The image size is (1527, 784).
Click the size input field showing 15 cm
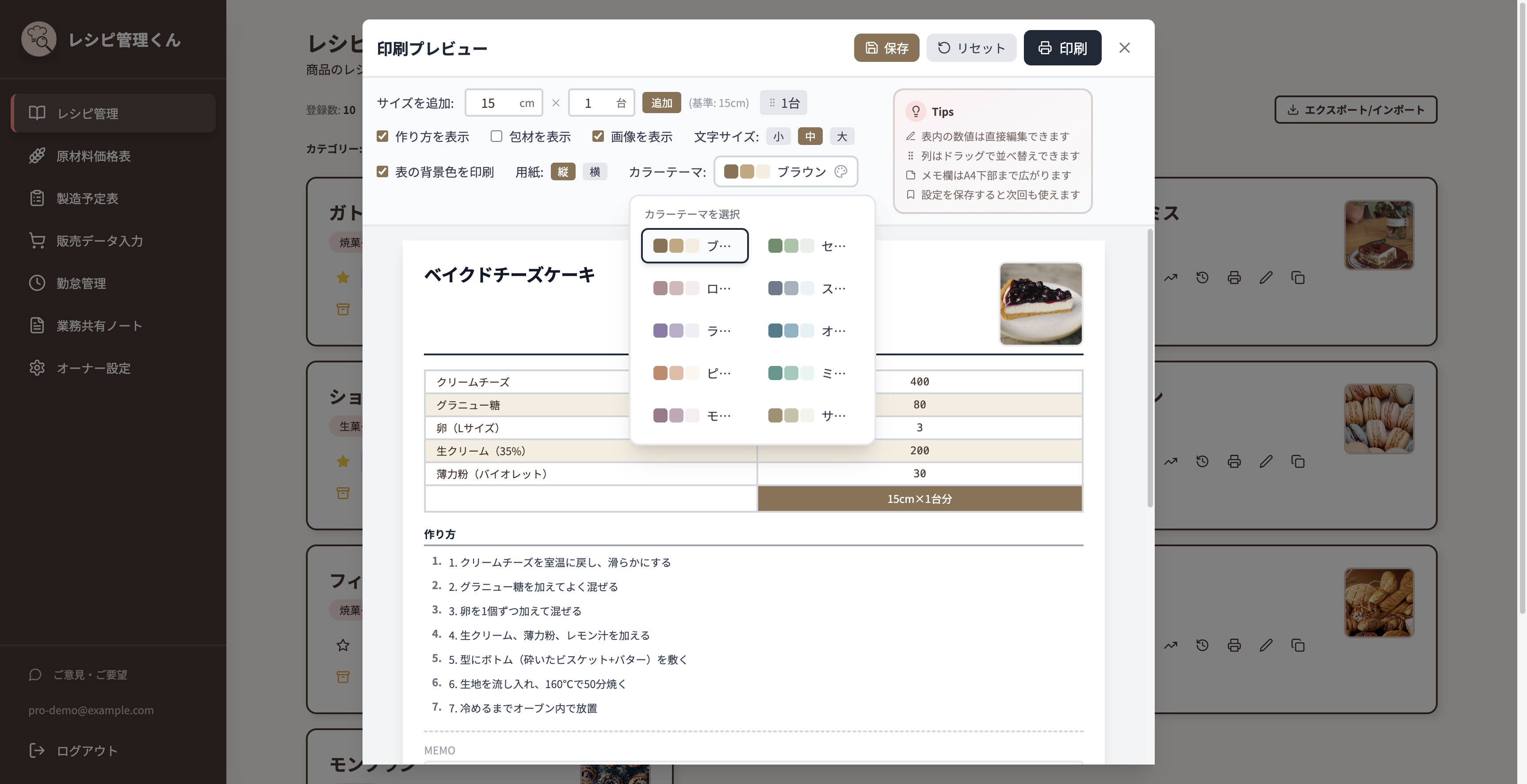pos(503,103)
